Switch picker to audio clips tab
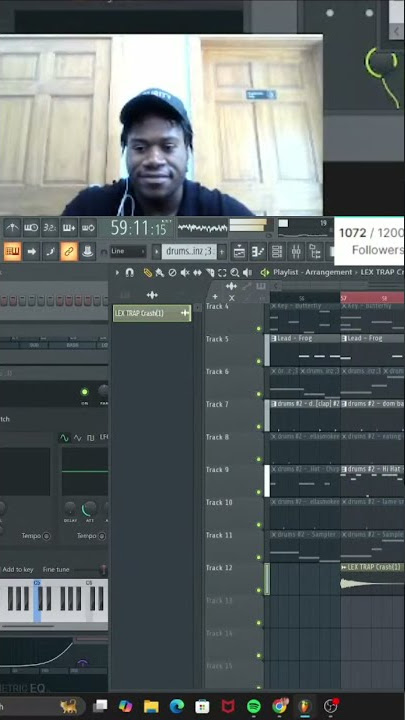The image size is (405, 720). click(152, 295)
